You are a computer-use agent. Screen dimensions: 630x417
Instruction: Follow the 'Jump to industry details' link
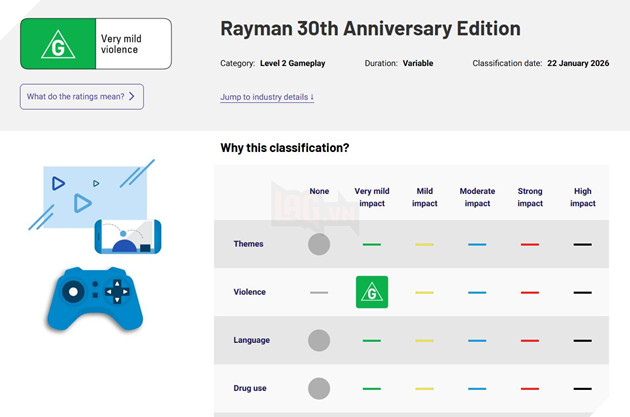click(x=267, y=97)
